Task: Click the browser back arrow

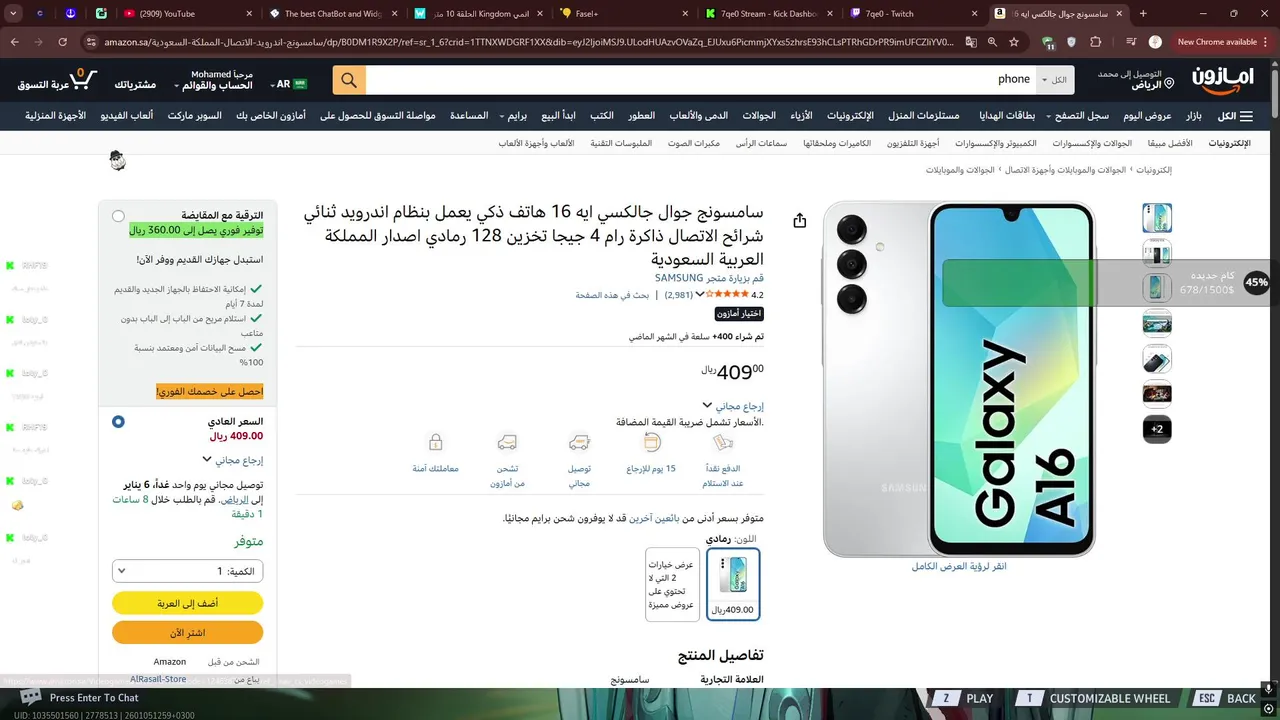Action: point(15,42)
